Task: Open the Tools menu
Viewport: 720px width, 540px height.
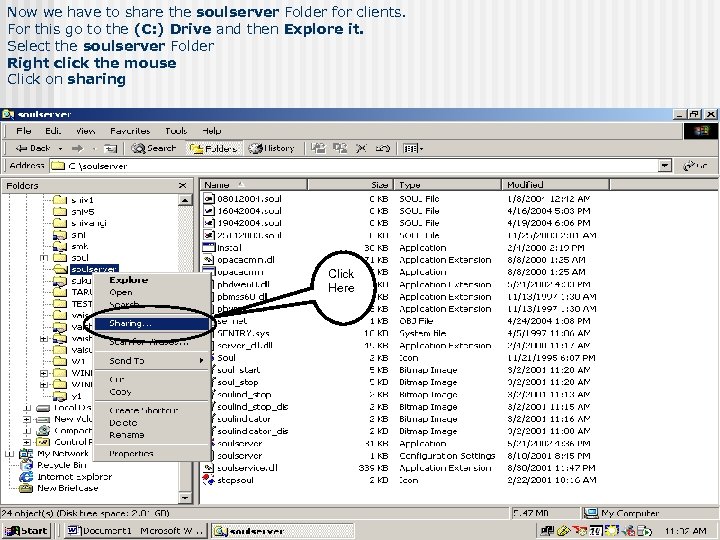Action: click(176, 131)
